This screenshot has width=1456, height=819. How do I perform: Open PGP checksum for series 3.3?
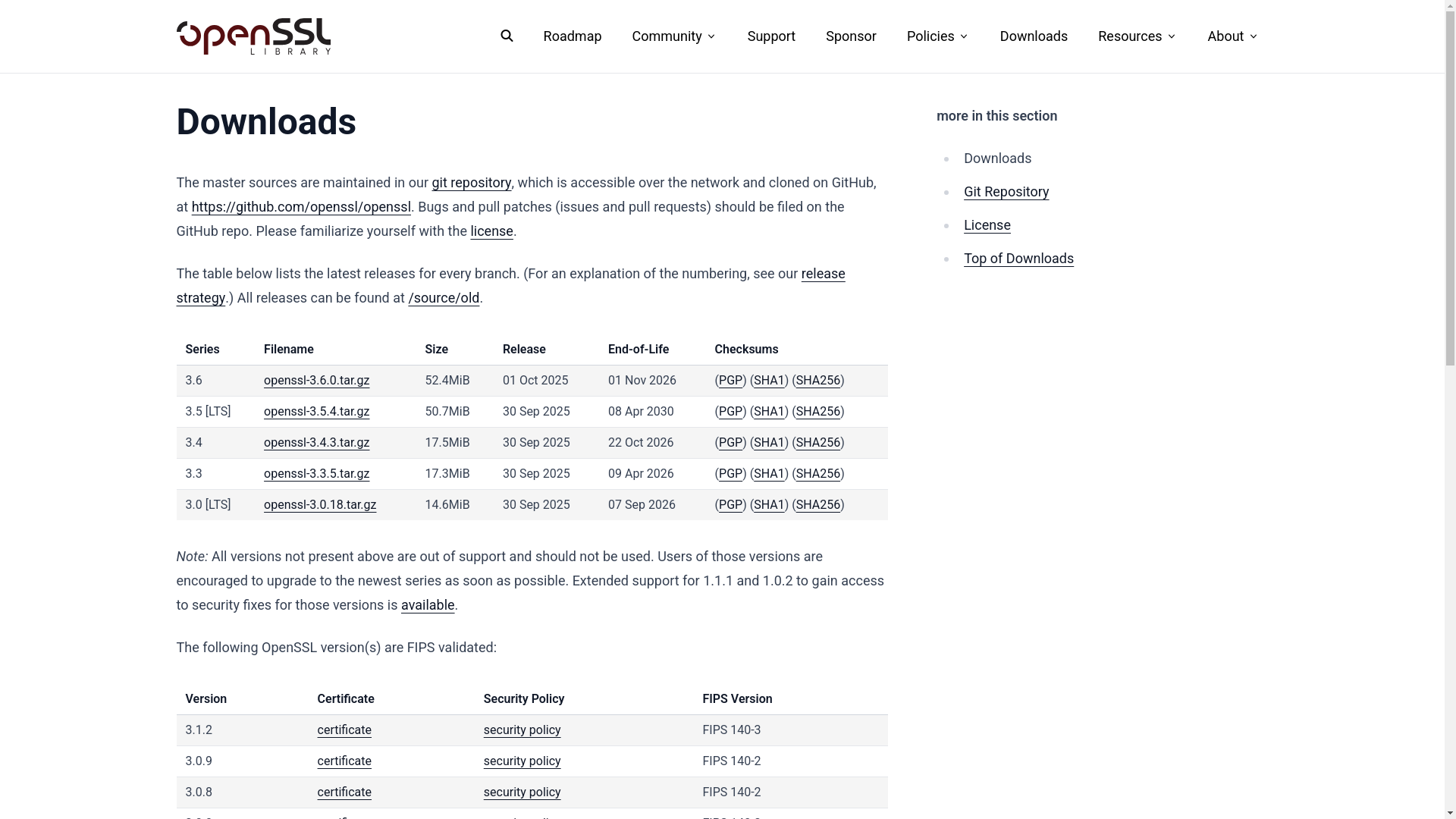coord(730,474)
